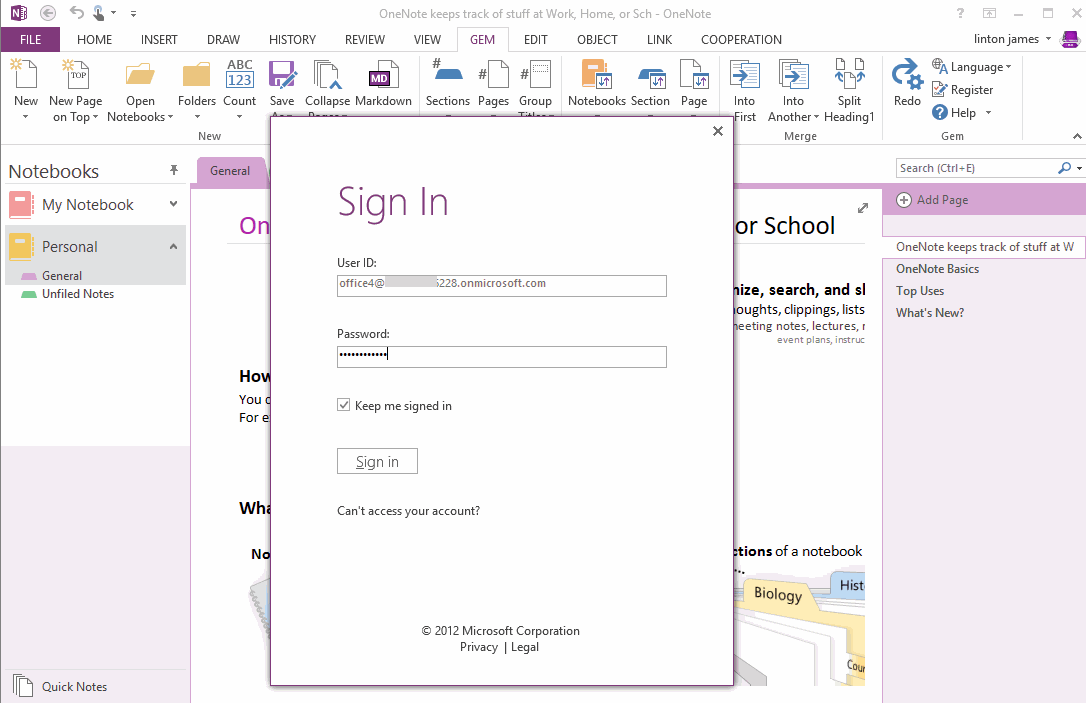Image resolution: width=1086 pixels, height=703 pixels.
Task: Click New Page on Top icon
Action: [x=75, y=74]
